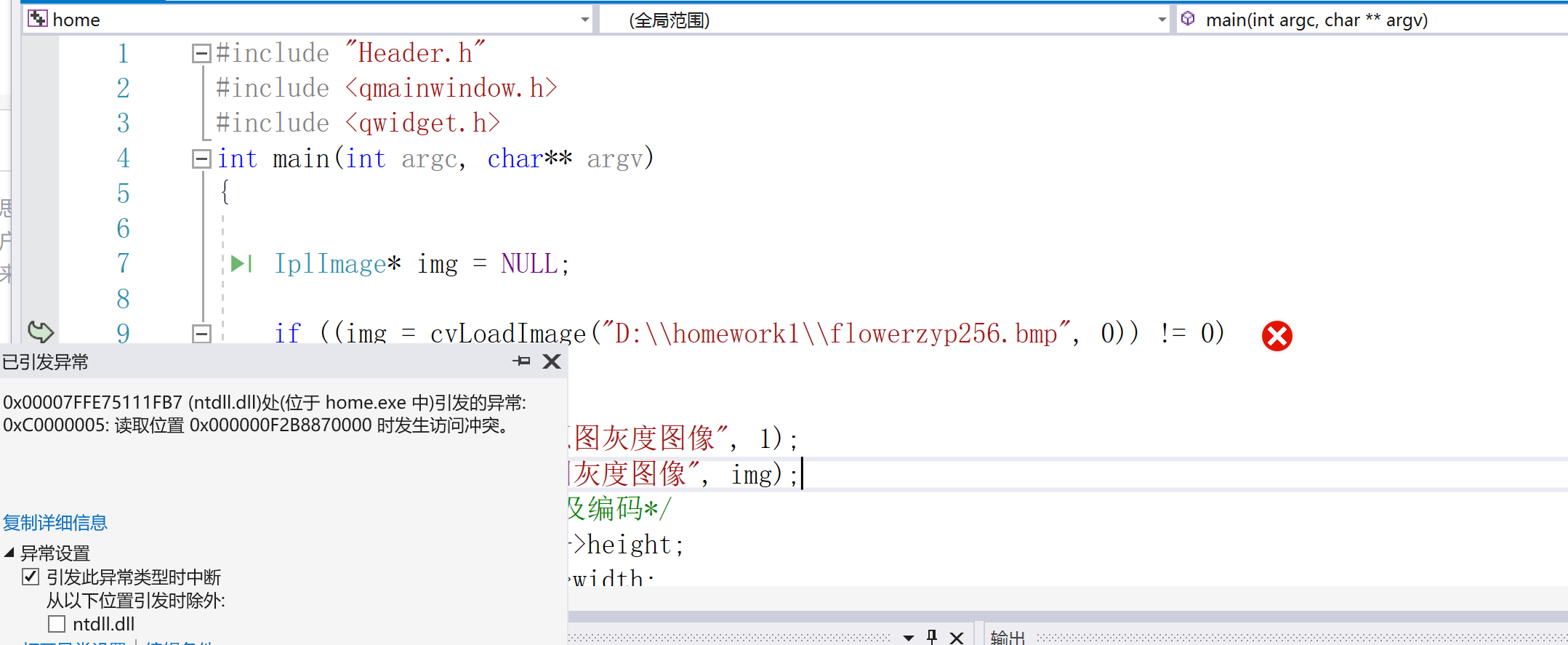Click the run-to-here green arrow on line 7
The width and height of the screenshot is (1568, 645).
pyautogui.click(x=241, y=264)
